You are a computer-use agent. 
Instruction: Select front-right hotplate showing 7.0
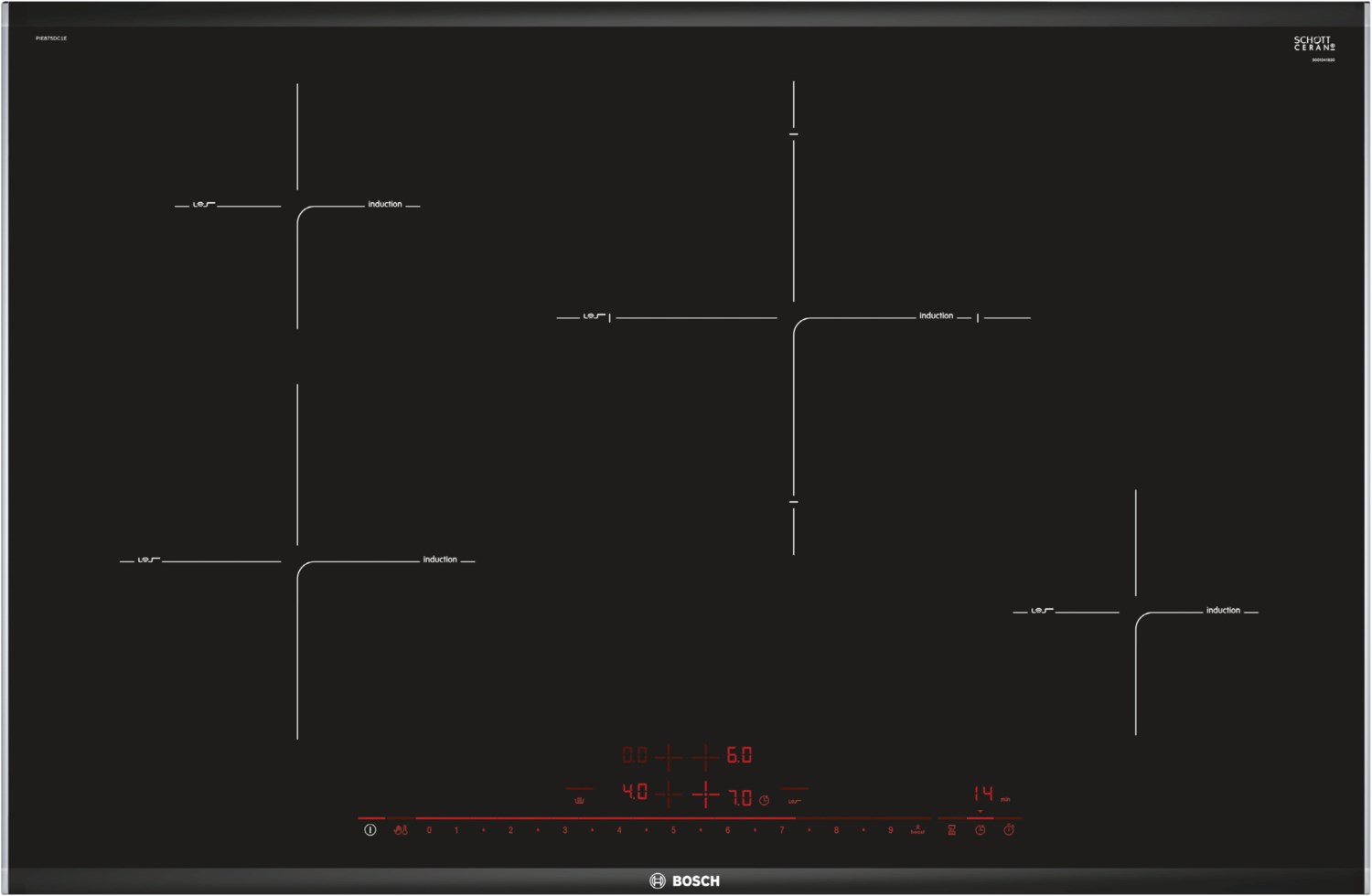[x=739, y=798]
